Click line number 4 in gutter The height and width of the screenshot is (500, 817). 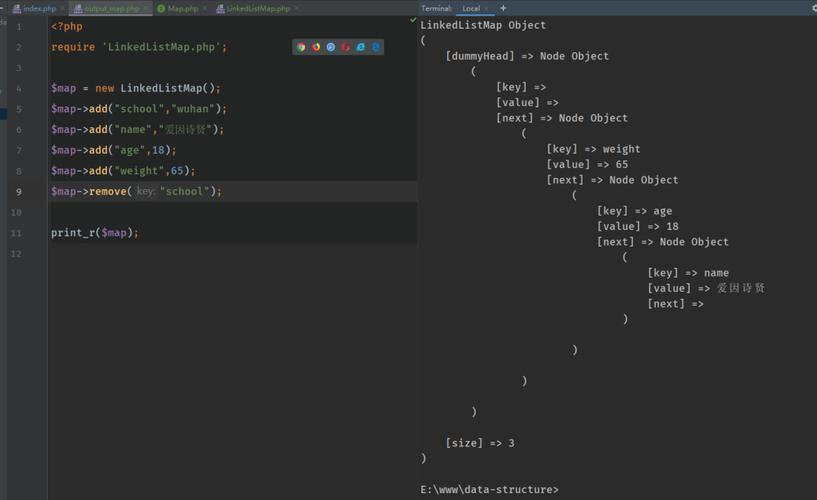(19, 89)
